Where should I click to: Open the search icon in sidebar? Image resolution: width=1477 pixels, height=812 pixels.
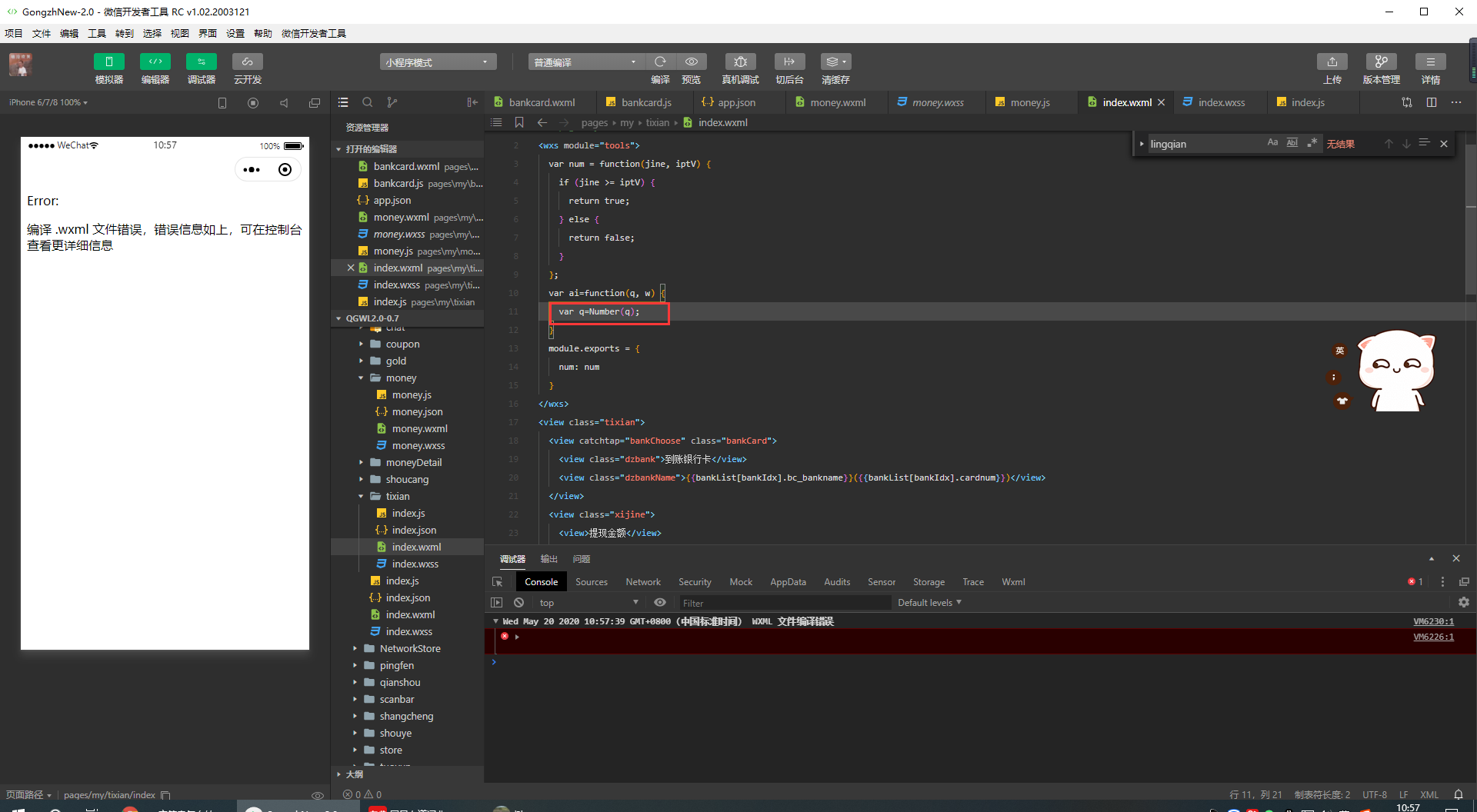pyautogui.click(x=368, y=102)
